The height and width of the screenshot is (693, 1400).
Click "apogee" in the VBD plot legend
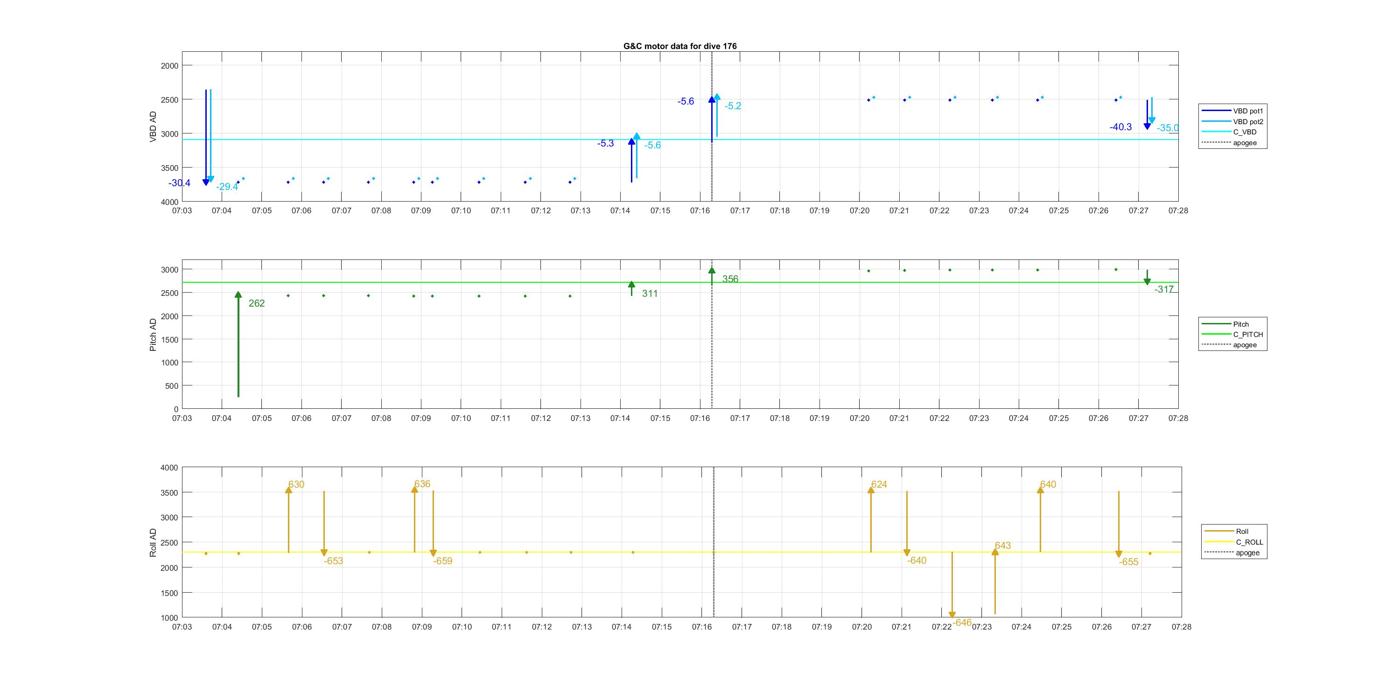pos(1229,143)
